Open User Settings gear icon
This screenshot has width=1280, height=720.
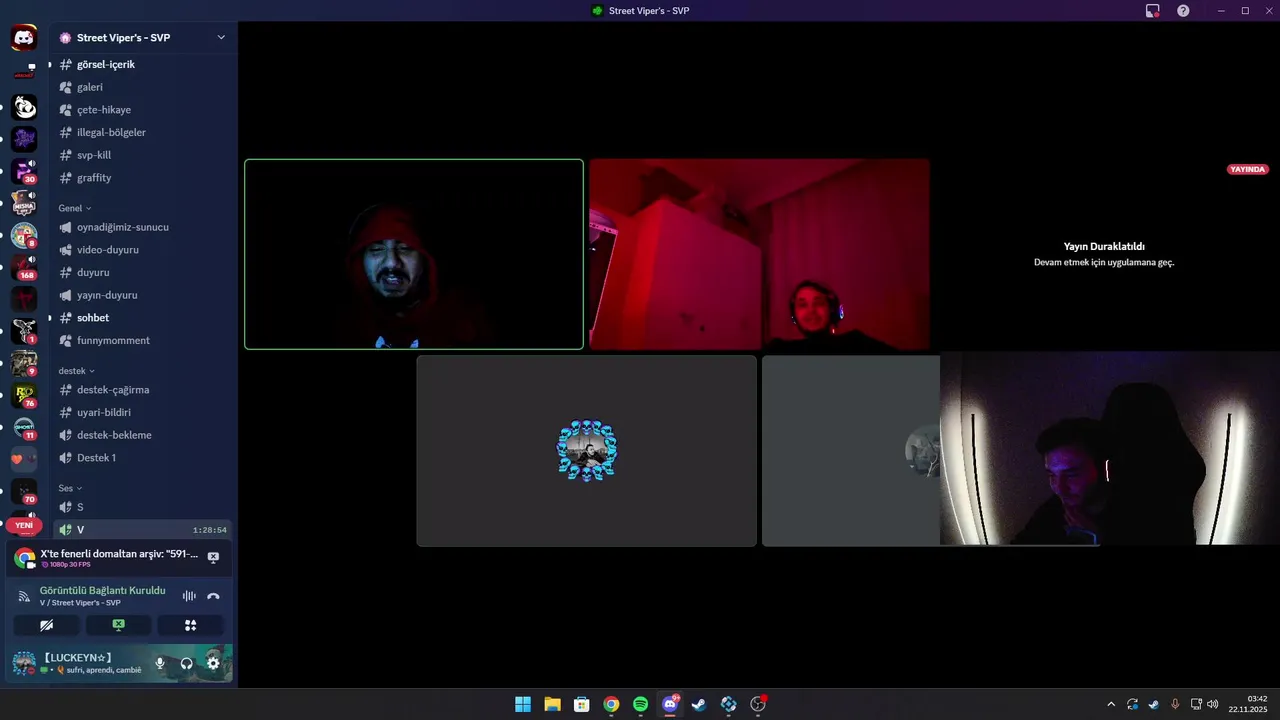pyautogui.click(x=213, y=663)
